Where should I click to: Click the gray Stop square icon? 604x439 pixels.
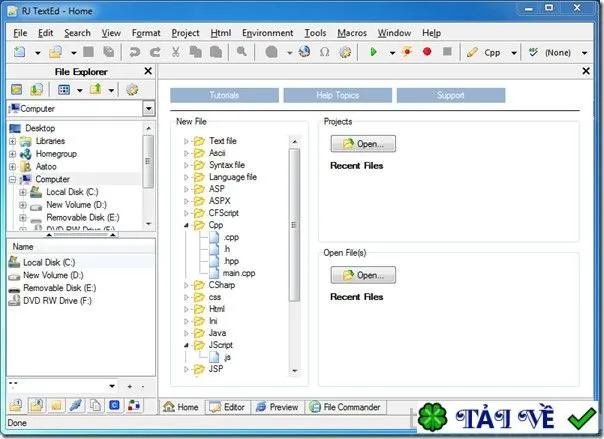447,52
